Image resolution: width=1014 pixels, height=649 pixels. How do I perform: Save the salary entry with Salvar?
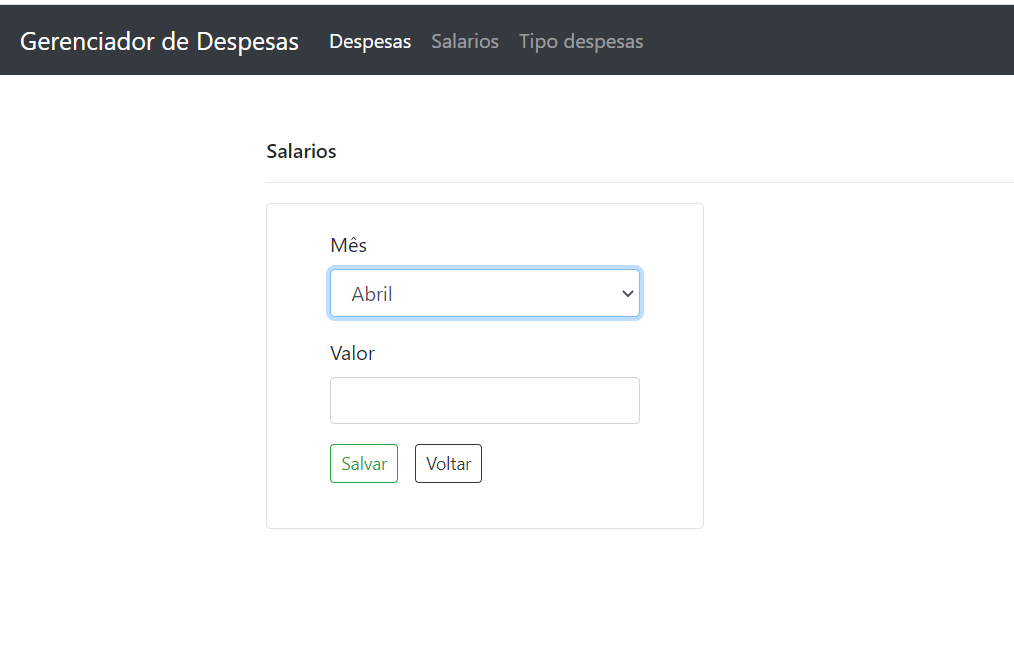pyautogui.click(x=363, y=463)
